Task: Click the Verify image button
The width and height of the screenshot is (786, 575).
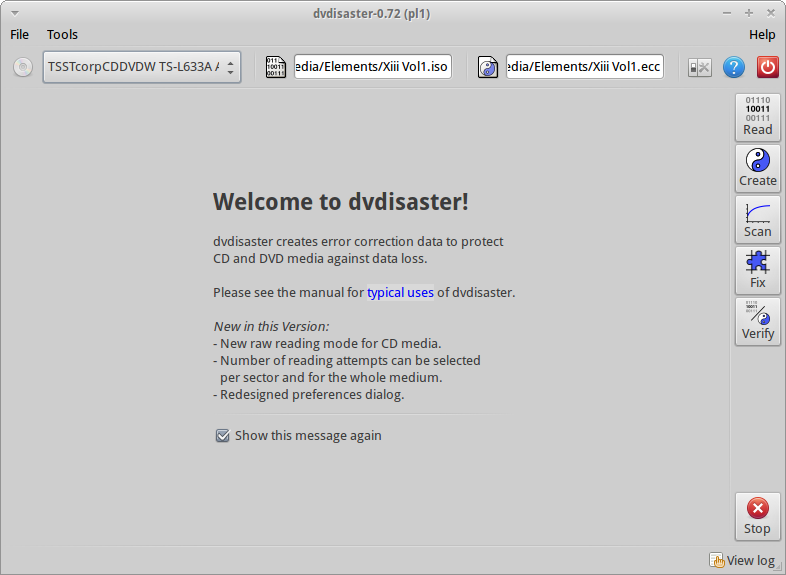Action: [x=757, y=321]
